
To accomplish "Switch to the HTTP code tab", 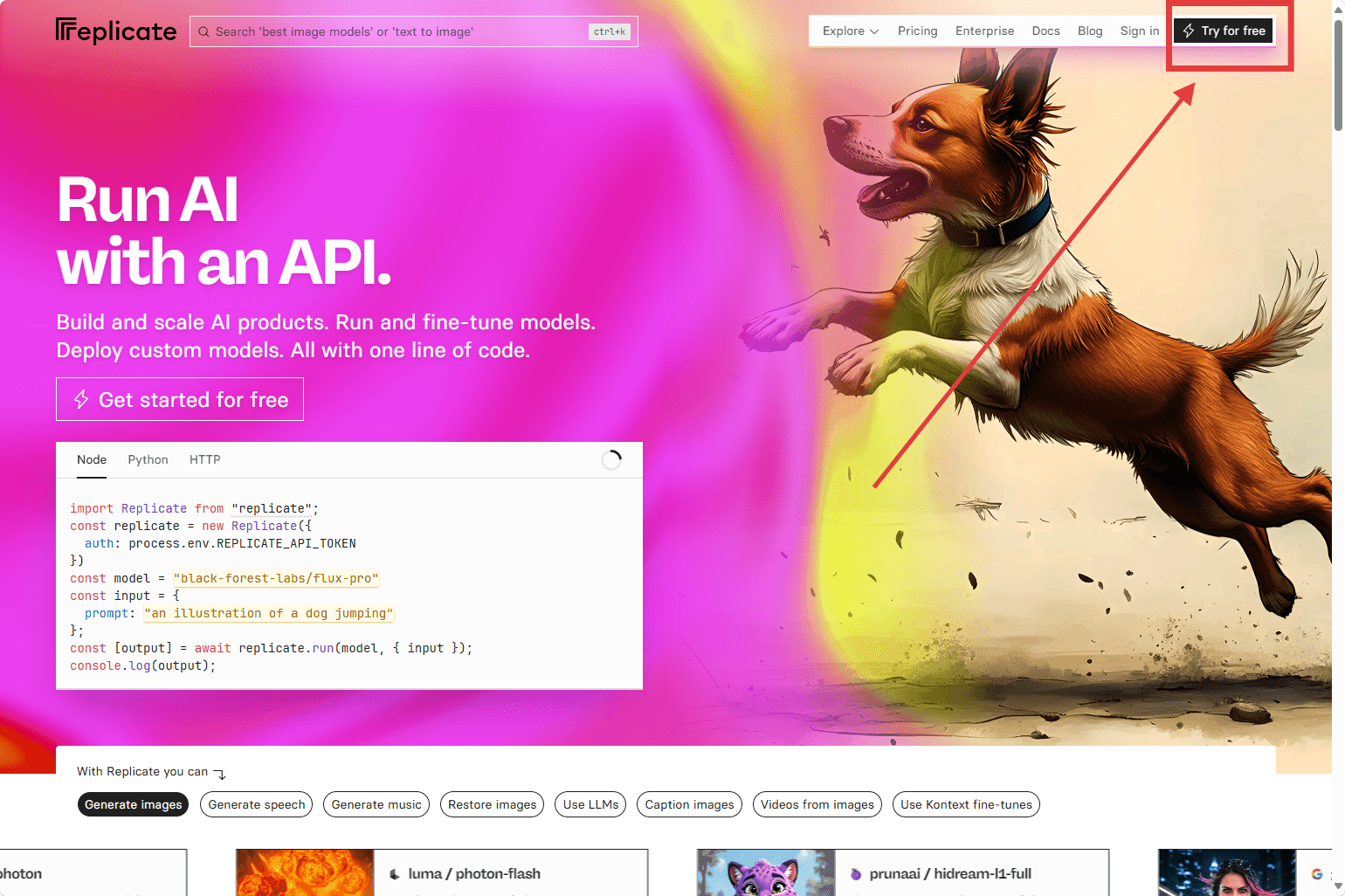I will click(x=205, y=459).
